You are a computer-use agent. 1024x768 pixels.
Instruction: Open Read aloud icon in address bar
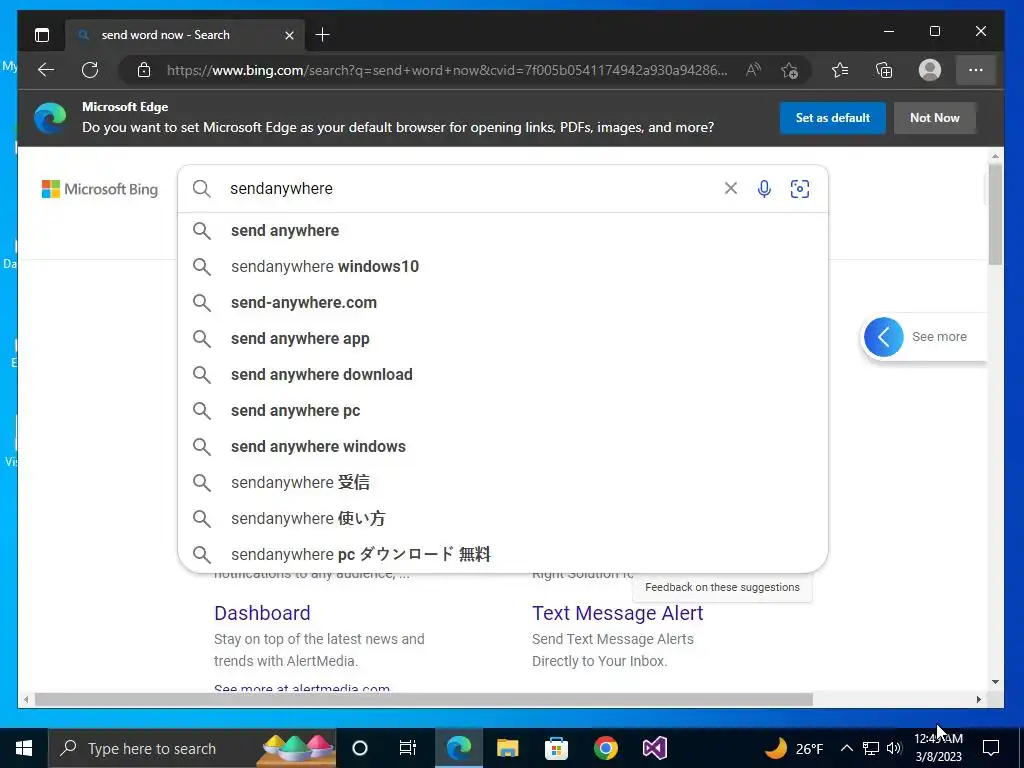[753, 70]
